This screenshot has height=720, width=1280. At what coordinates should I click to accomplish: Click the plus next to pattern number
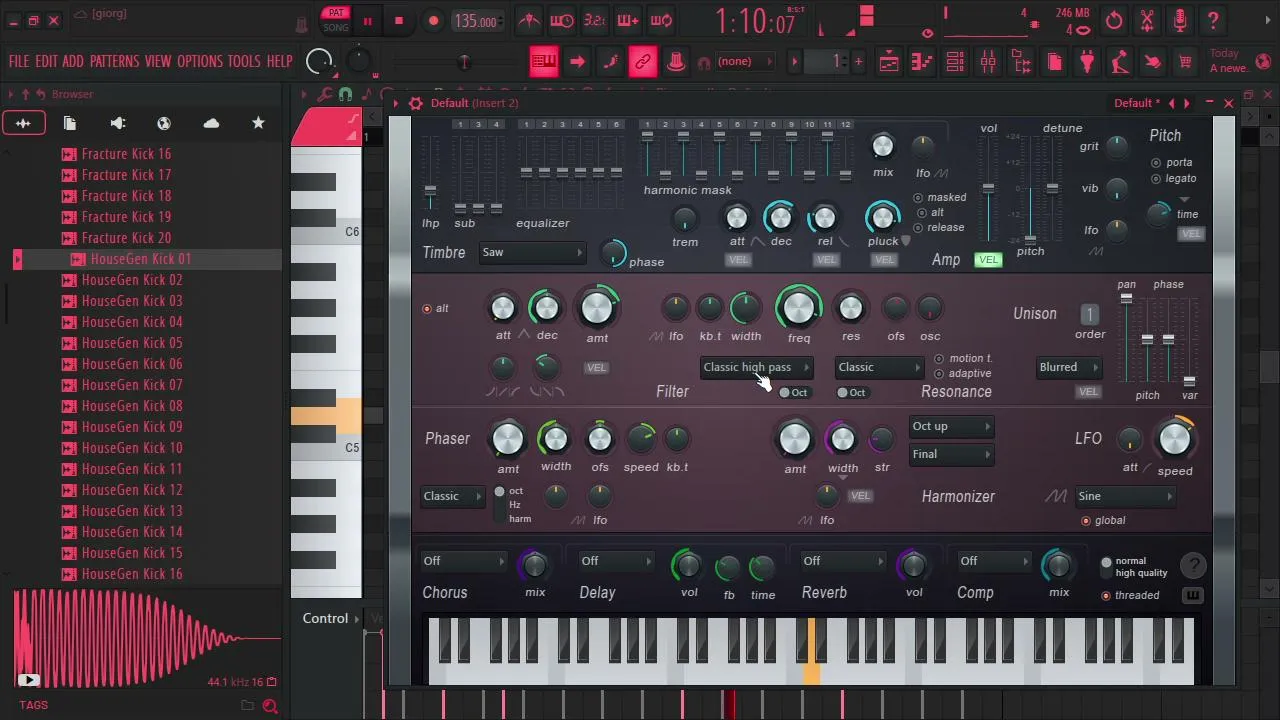pyautogui.click(x=858, y=62)
